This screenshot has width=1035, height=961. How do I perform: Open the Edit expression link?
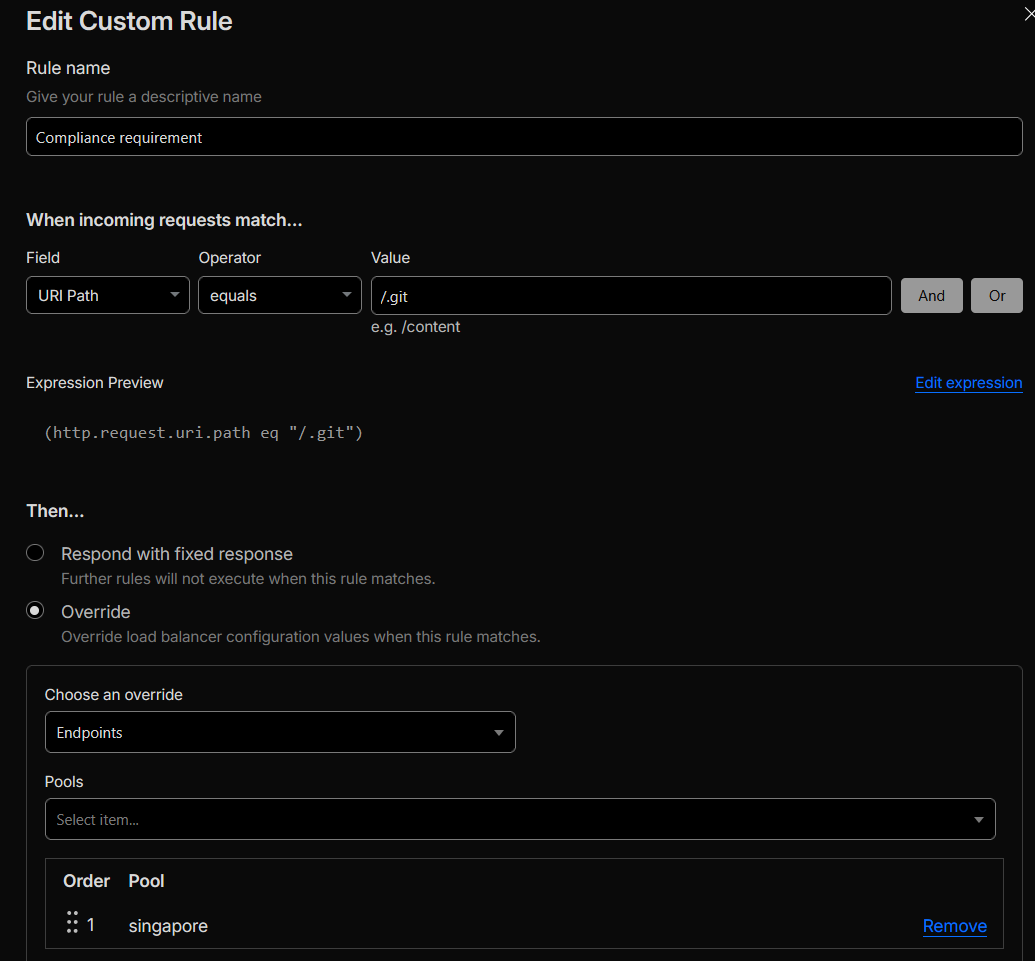tap(968, 383)
